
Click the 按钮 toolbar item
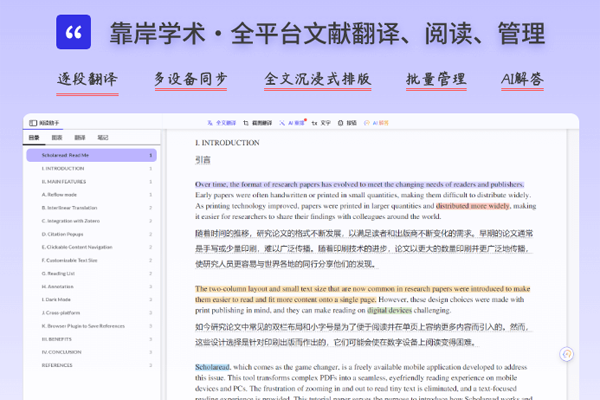[x=346, y=123]
